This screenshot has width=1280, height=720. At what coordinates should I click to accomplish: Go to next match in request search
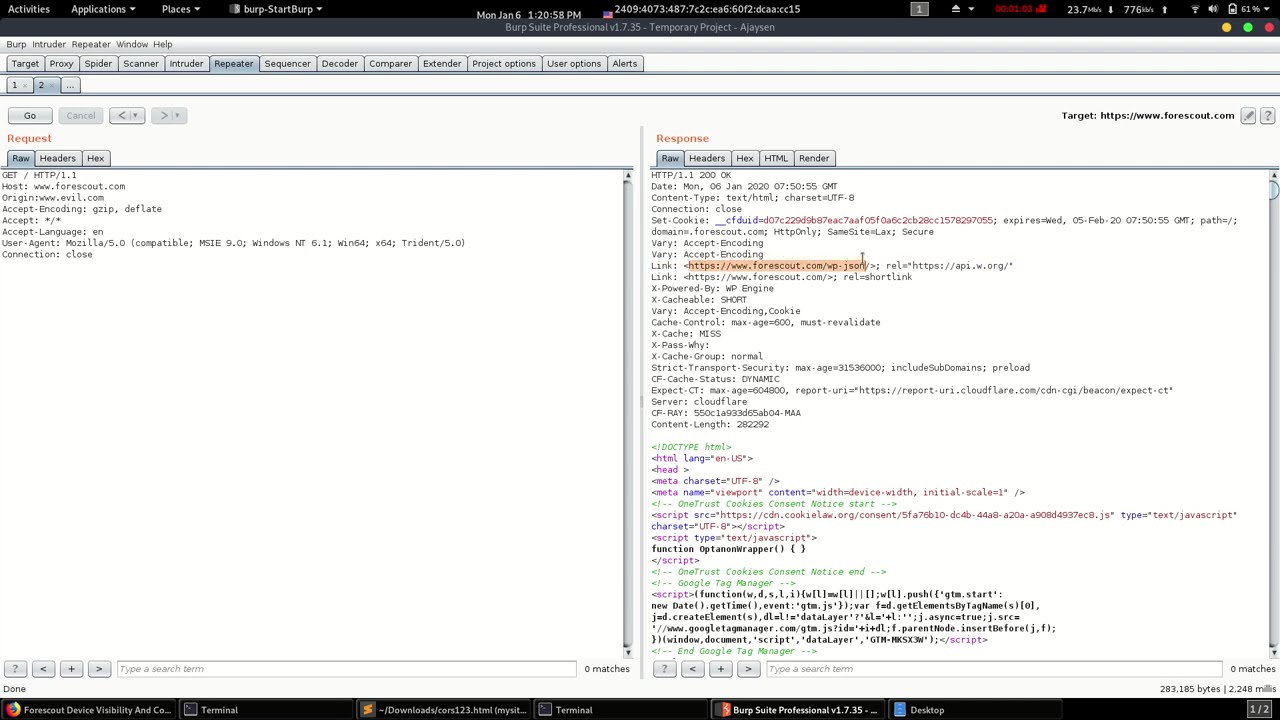tap(99, 669)
